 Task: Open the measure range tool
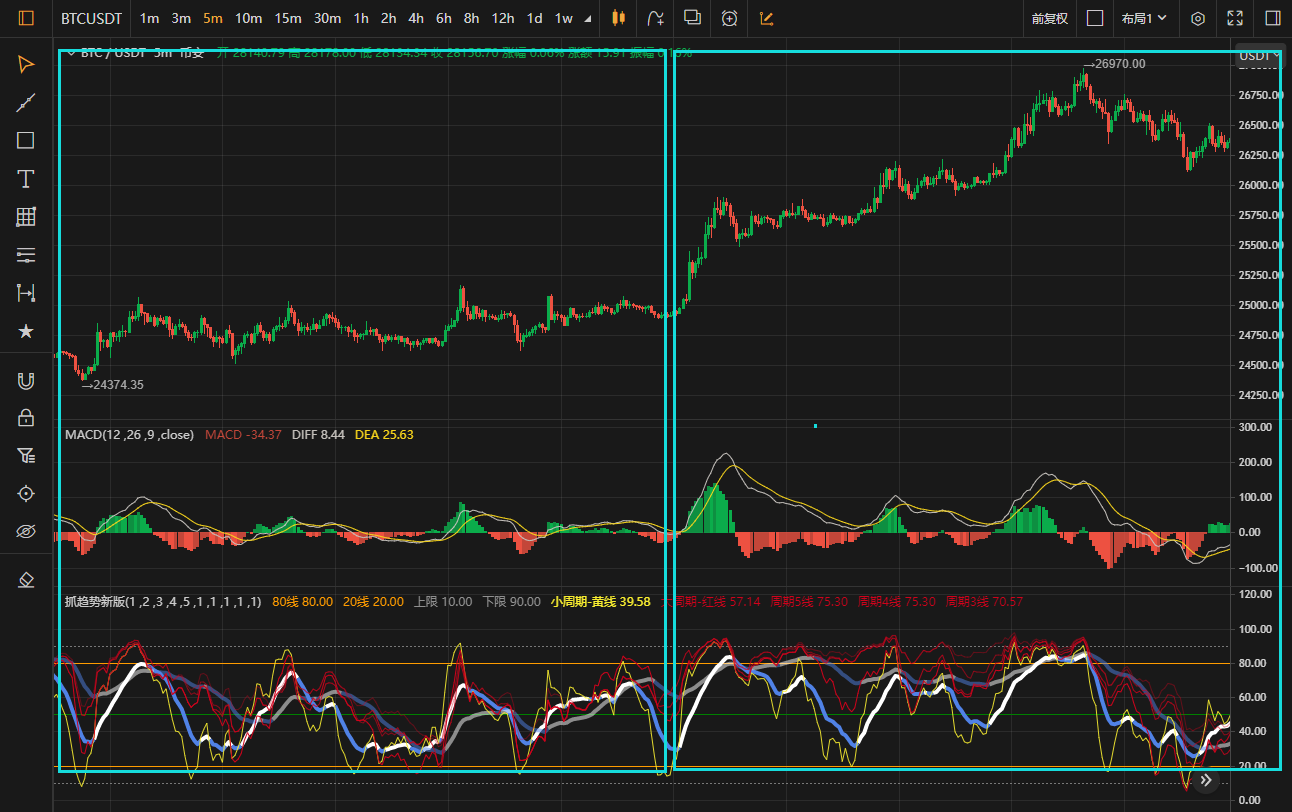tap(26, 292)
